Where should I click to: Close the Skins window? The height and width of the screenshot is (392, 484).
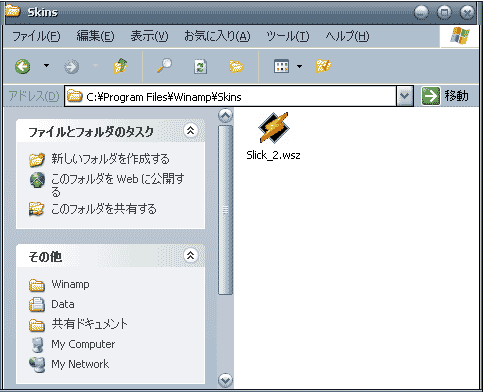[x=467, y=13]
